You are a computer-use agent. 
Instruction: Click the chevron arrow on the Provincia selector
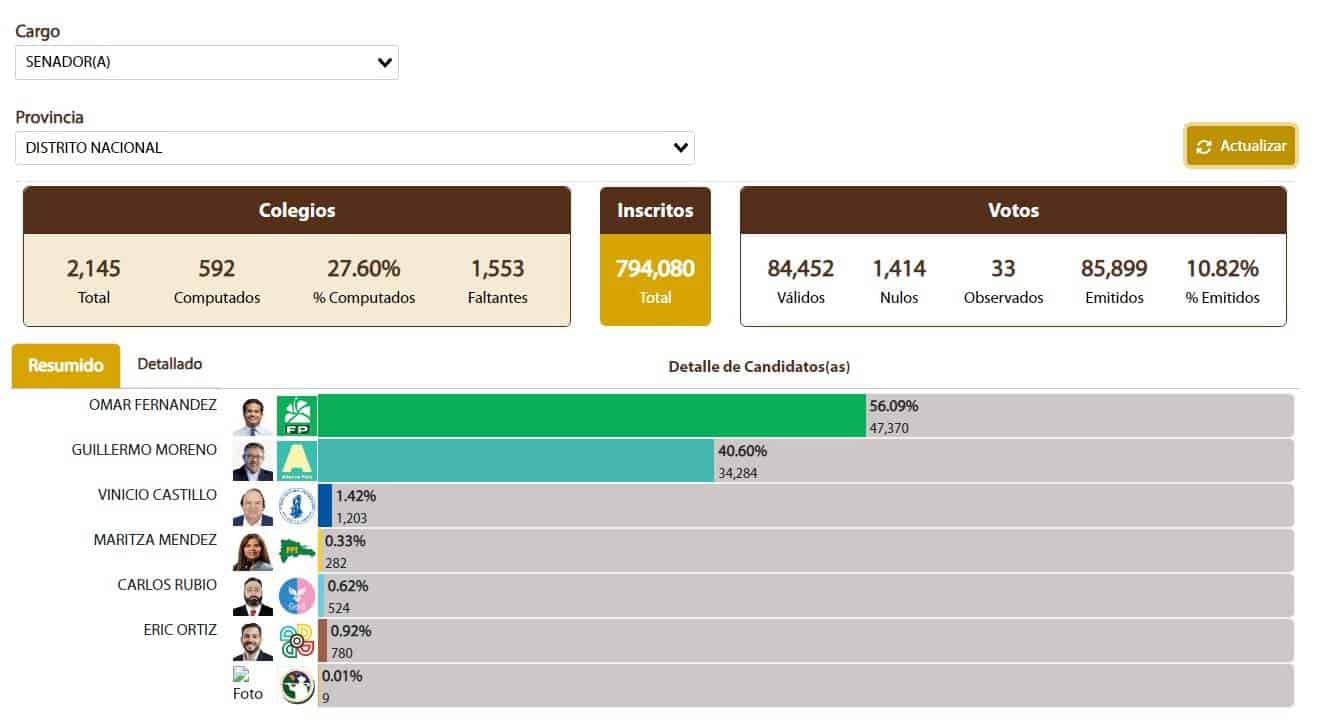point(681,148)
